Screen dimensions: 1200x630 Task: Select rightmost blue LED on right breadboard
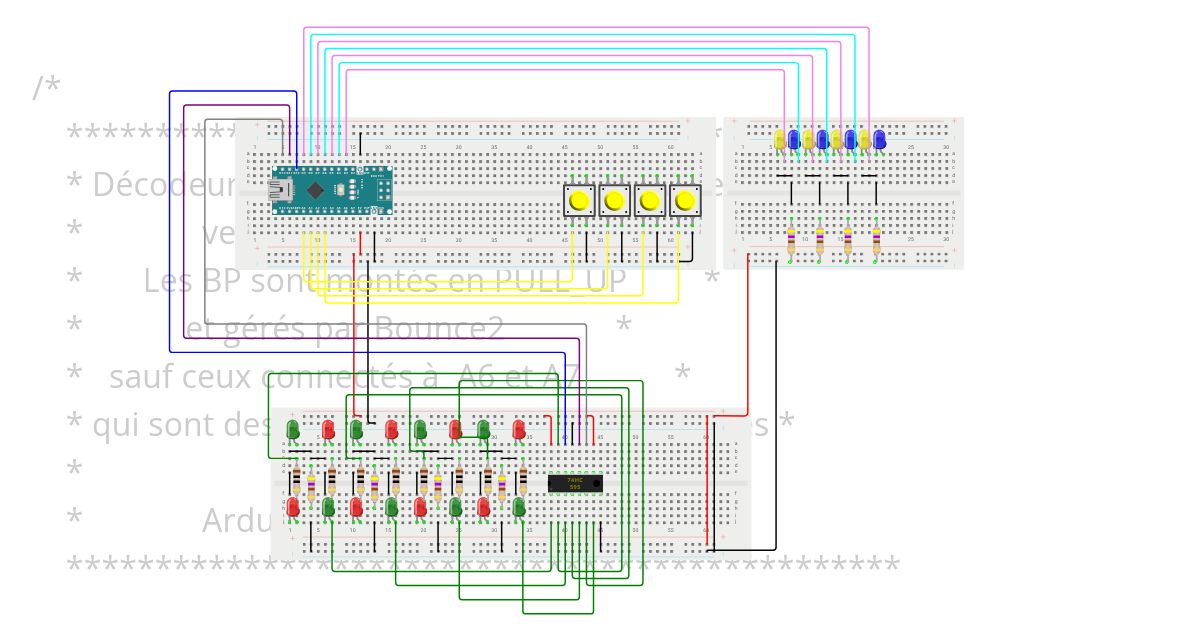coord(880,139)
